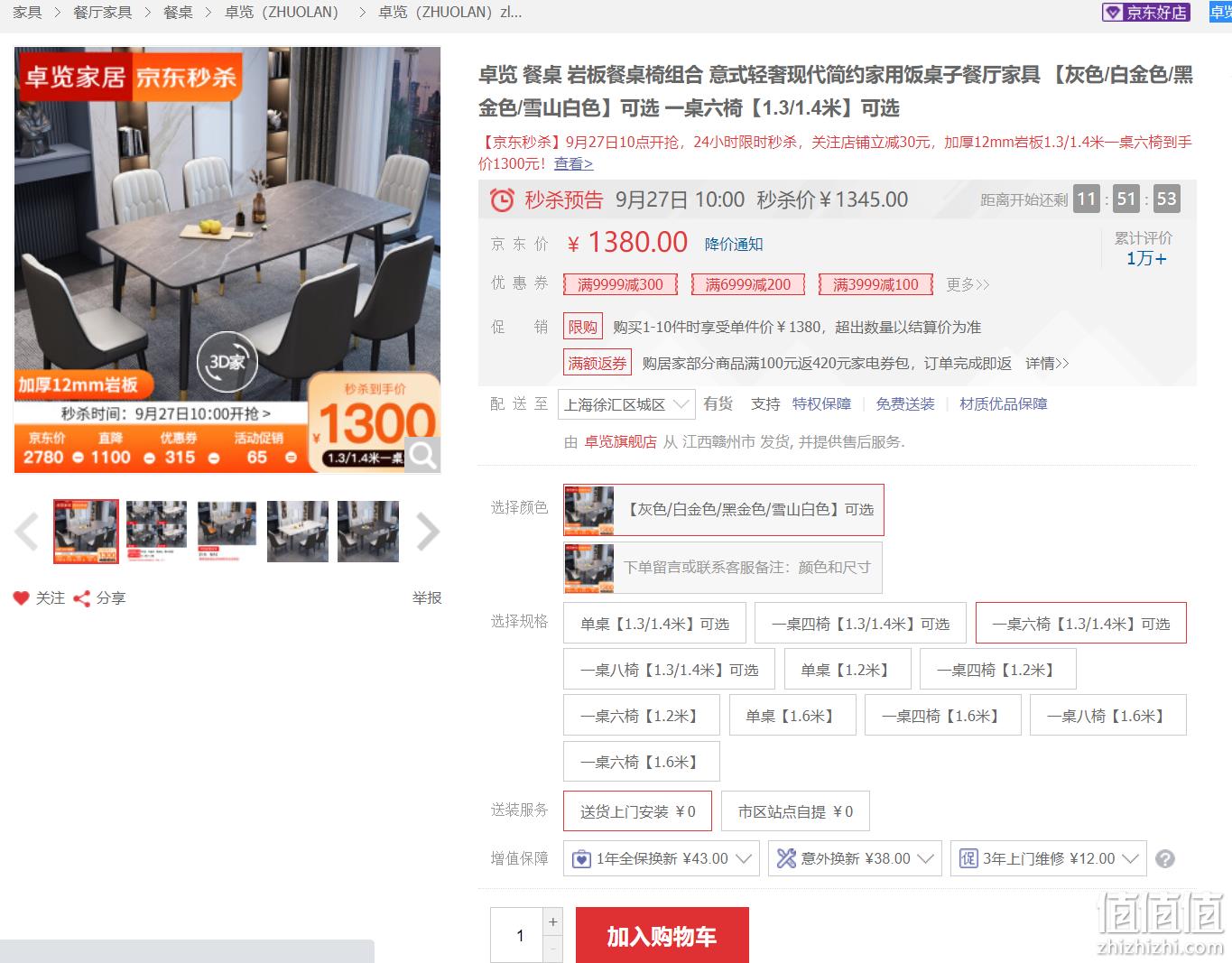Click the 降价通知 link
Viewport: 1232px width, 963px height.
734,244
